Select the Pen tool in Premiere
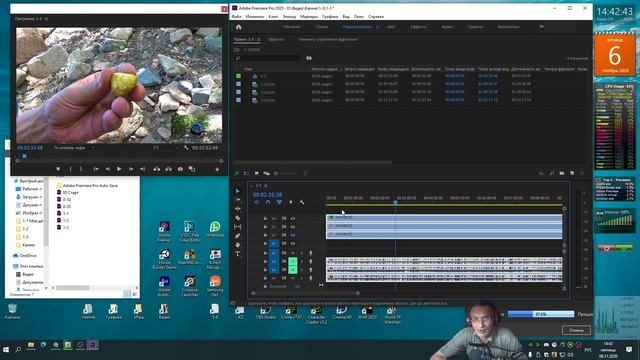Viewport: 640px width, 360px height. point(238,236)
